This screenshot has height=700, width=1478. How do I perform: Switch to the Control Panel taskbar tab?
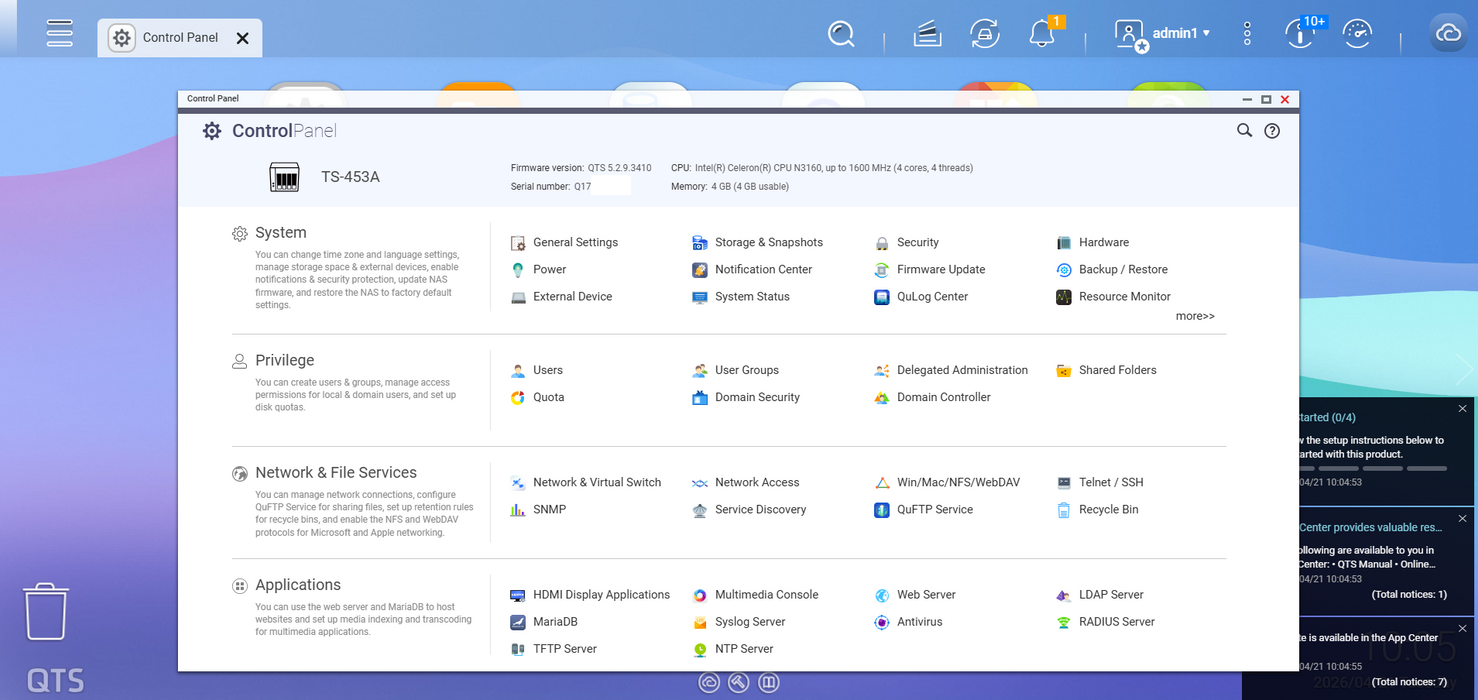(x=170, y=38)
